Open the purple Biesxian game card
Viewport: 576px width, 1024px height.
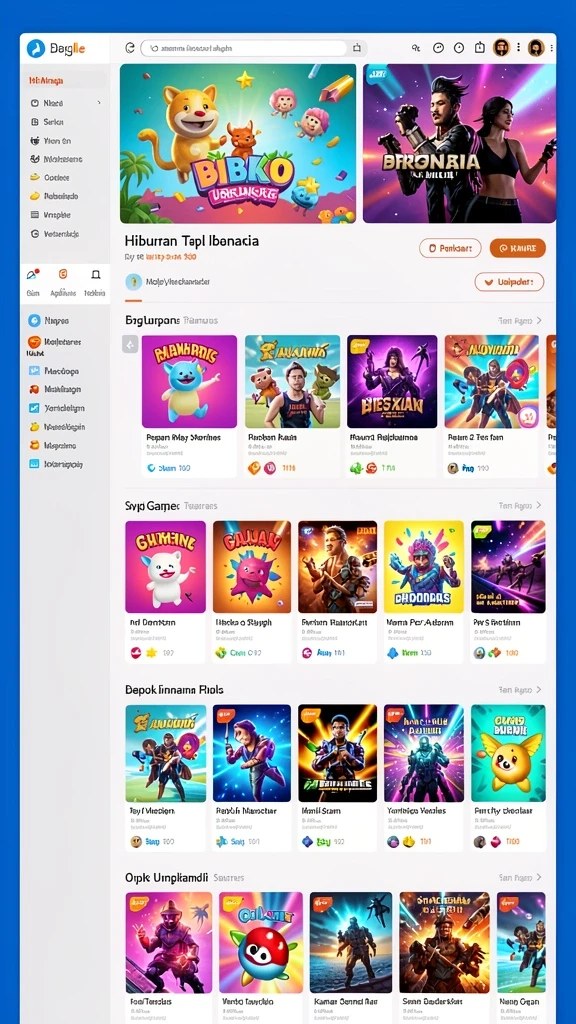tap(392, 381)
